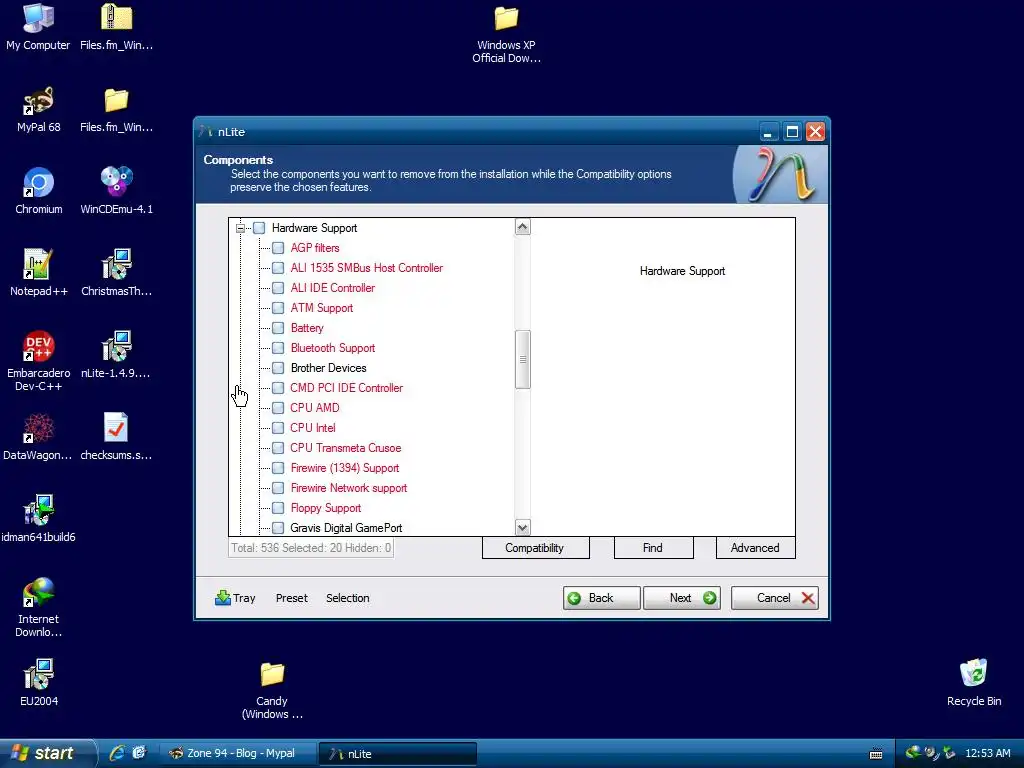Viewport: 1024px width, 768px height.
Task: Click the second quick launch icon next to IE
Action: 139,753
